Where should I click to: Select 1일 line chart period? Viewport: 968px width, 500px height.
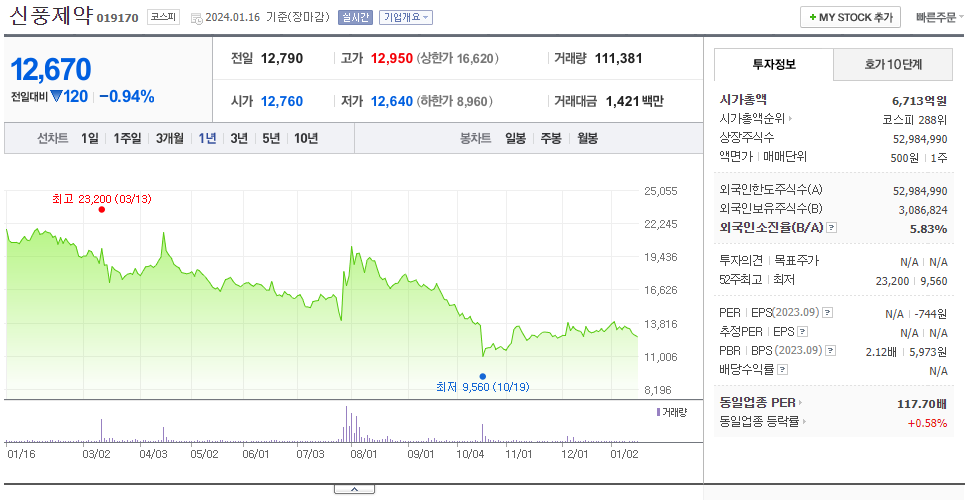90,138
